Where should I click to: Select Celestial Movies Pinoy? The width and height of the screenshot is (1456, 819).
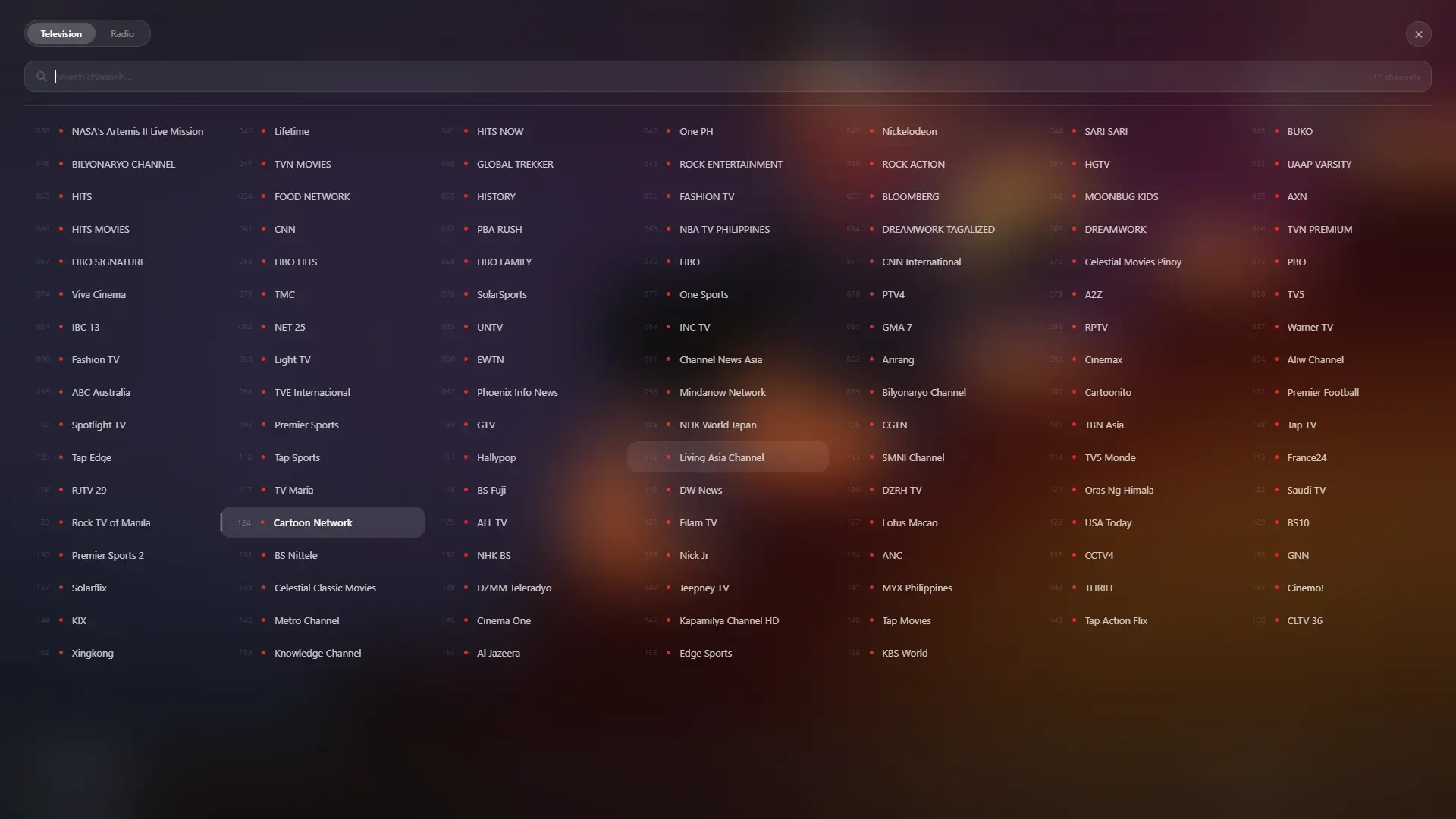click(x=1132, y=262)
